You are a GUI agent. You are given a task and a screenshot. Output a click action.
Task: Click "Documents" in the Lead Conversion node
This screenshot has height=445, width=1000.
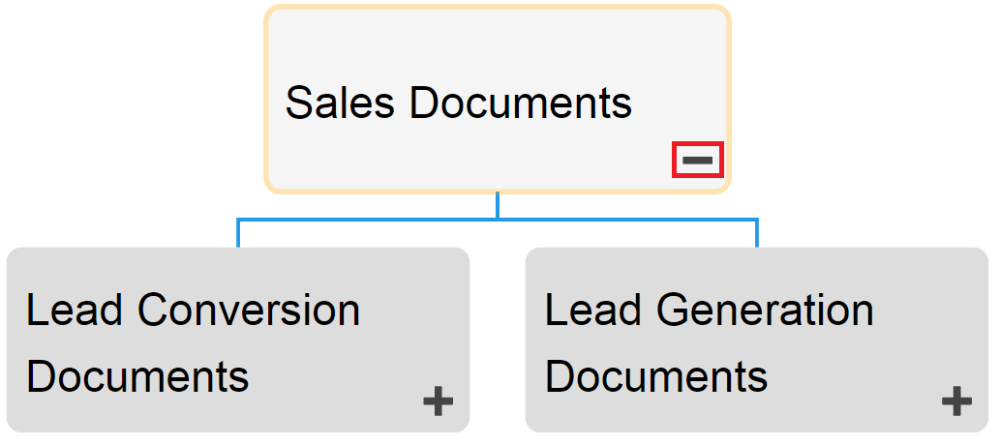(x=137, y=377)
